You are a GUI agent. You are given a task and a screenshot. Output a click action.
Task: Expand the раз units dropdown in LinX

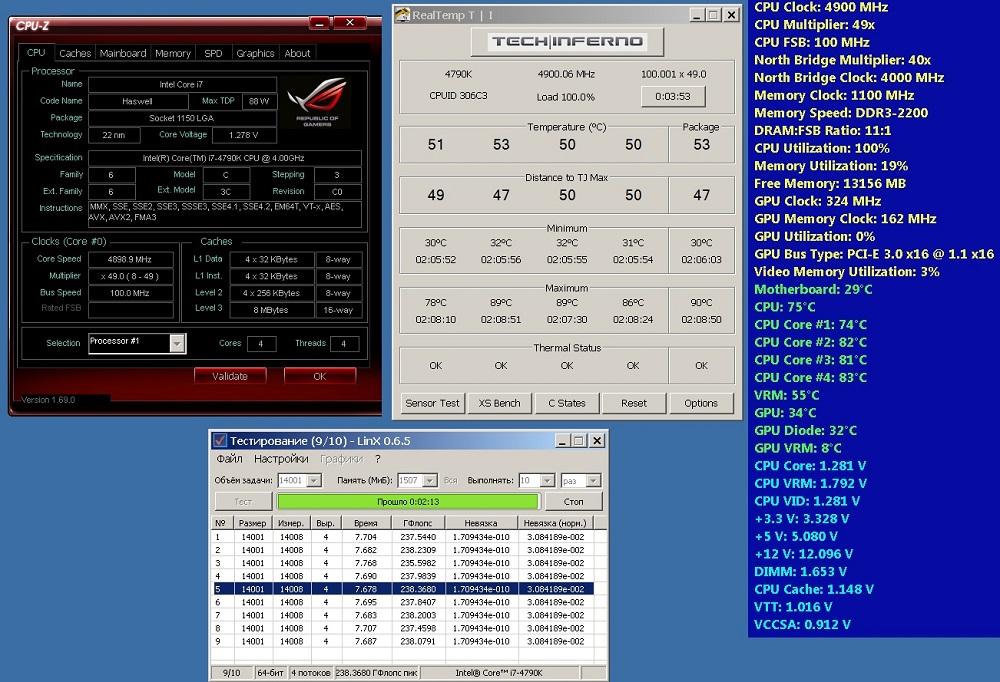(593, 480)
